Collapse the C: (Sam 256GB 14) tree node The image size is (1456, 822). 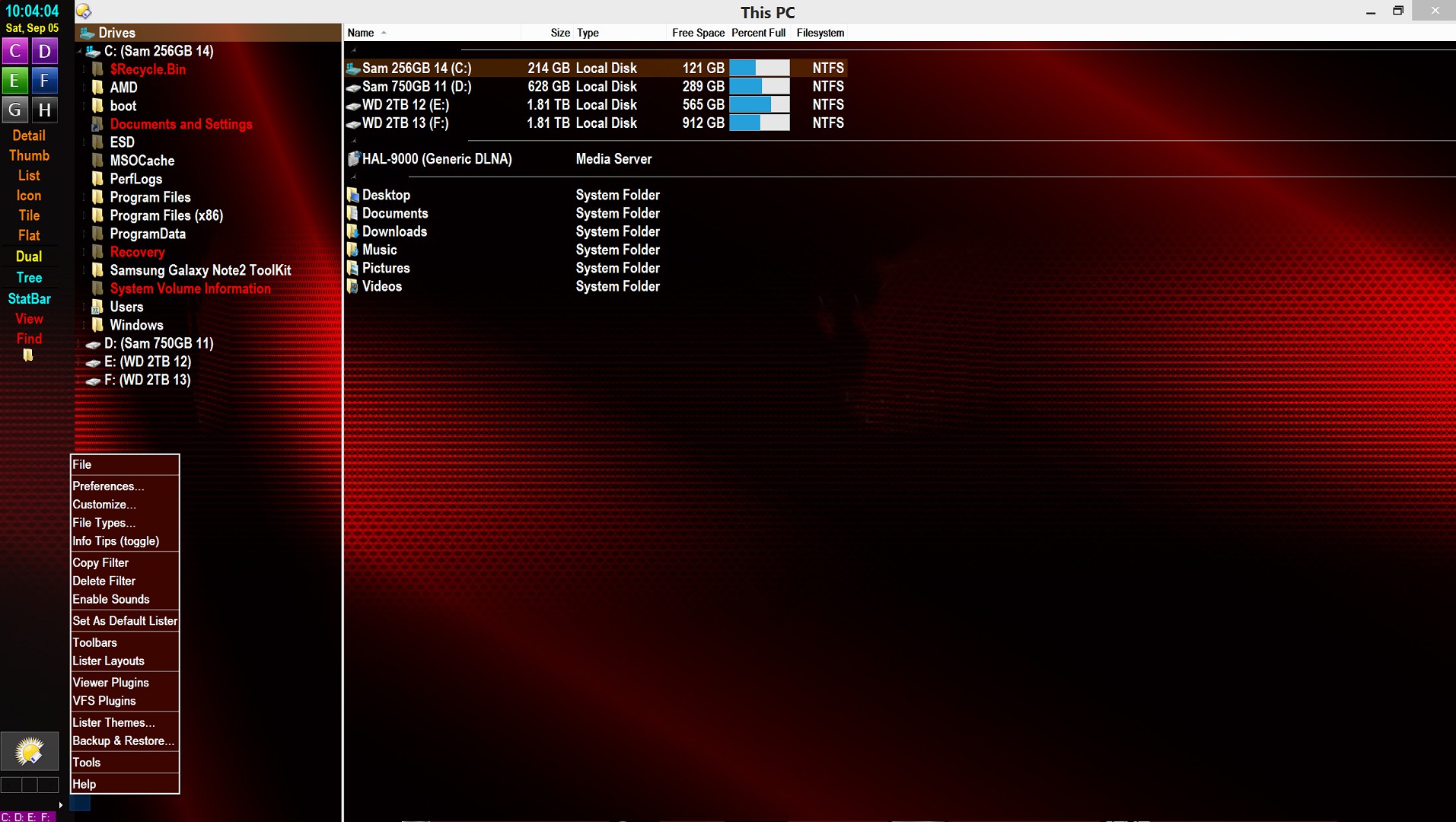79,52
